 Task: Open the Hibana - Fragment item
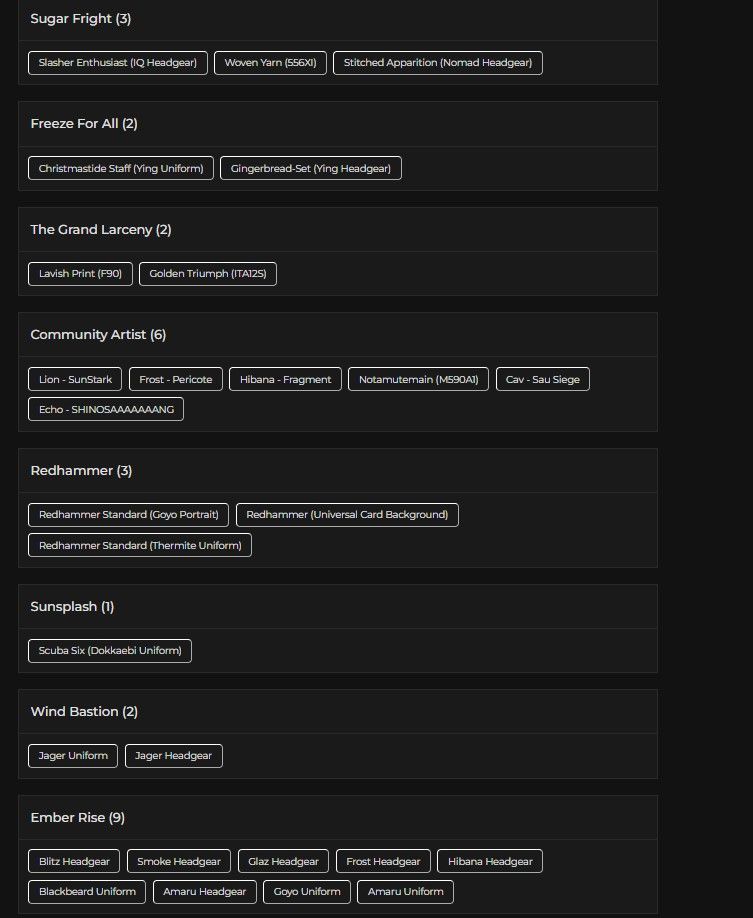pos(285,379)
